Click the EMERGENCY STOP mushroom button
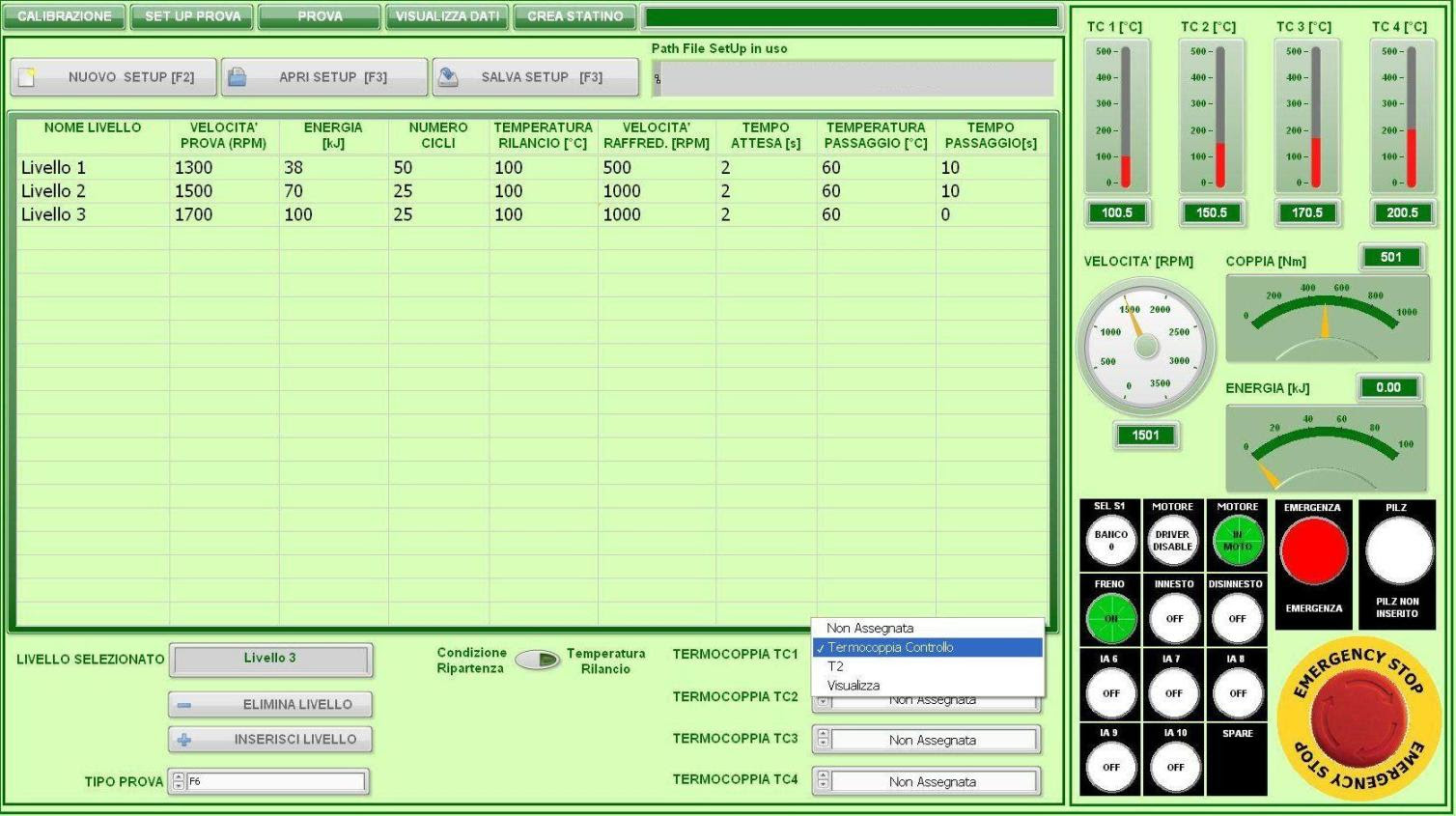The width and height of the screenshot is (1456, 816). coord(1359,719)
